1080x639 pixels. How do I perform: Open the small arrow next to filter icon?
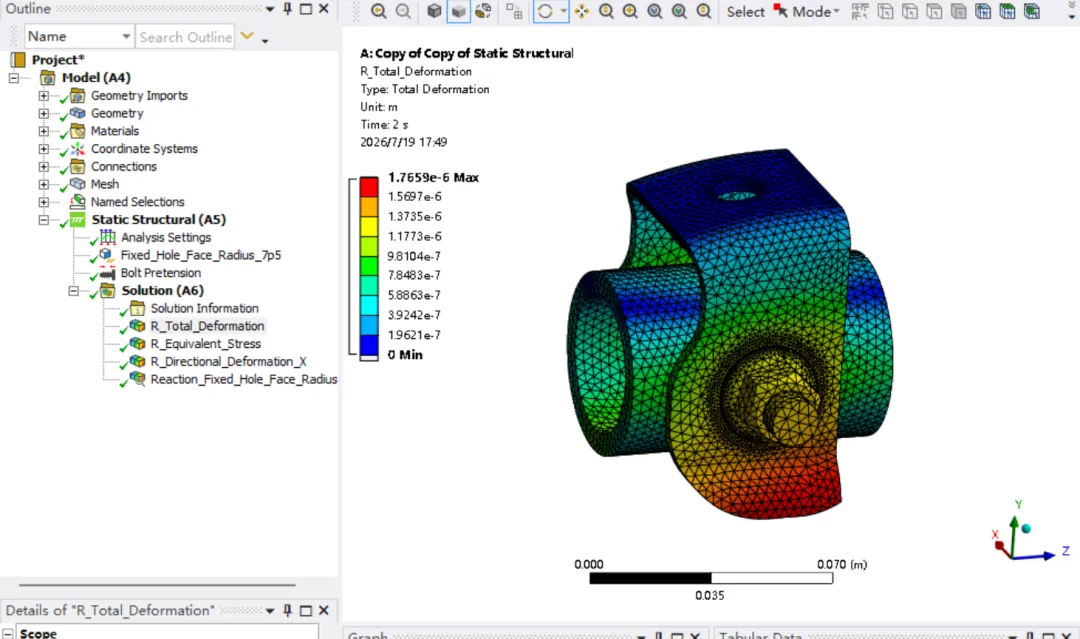tap(264, 41)
